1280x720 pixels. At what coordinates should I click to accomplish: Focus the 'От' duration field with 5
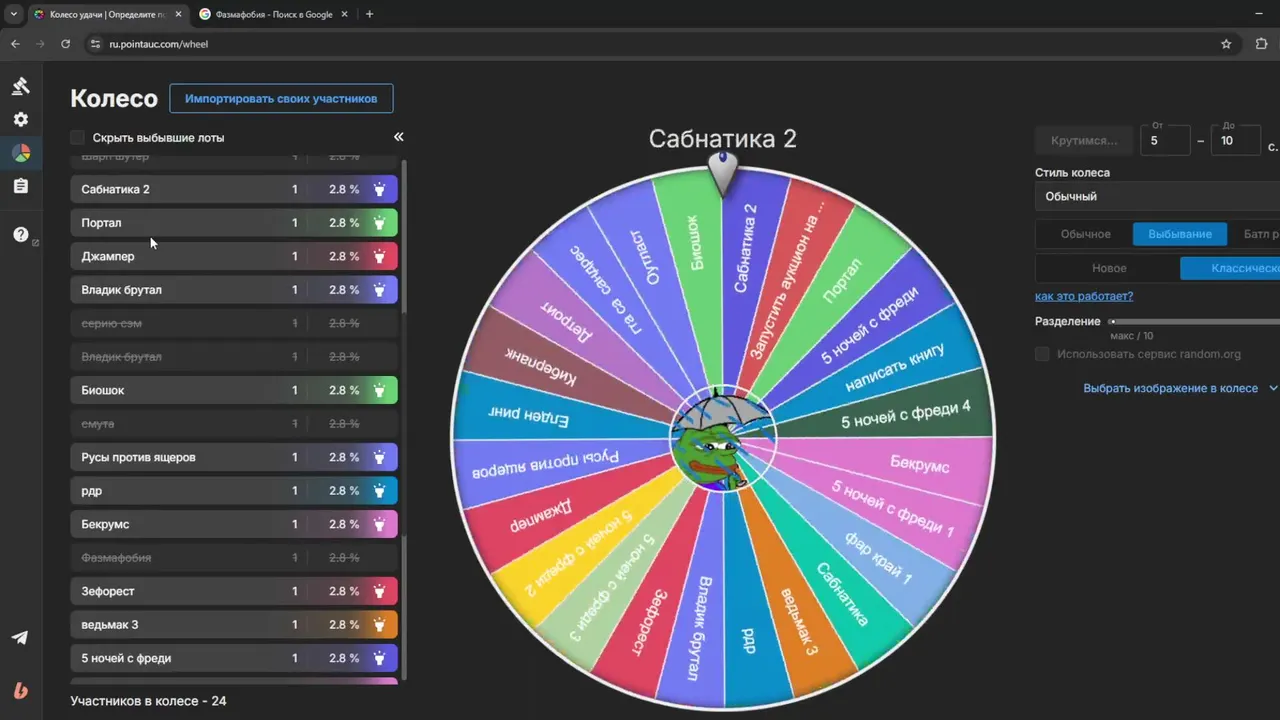1165,140
